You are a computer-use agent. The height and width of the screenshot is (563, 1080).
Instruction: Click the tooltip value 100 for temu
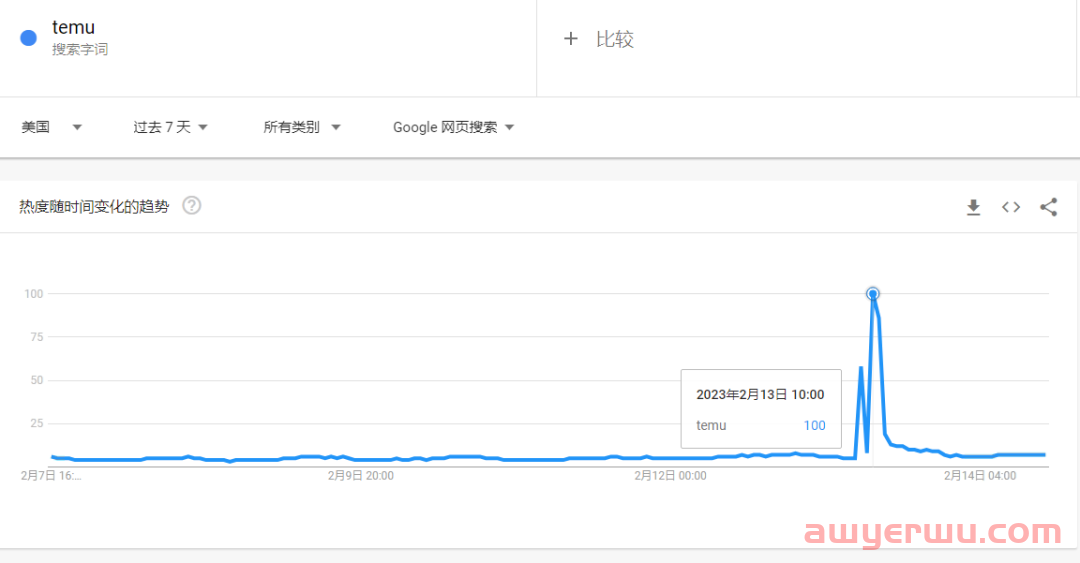point(814,426)
